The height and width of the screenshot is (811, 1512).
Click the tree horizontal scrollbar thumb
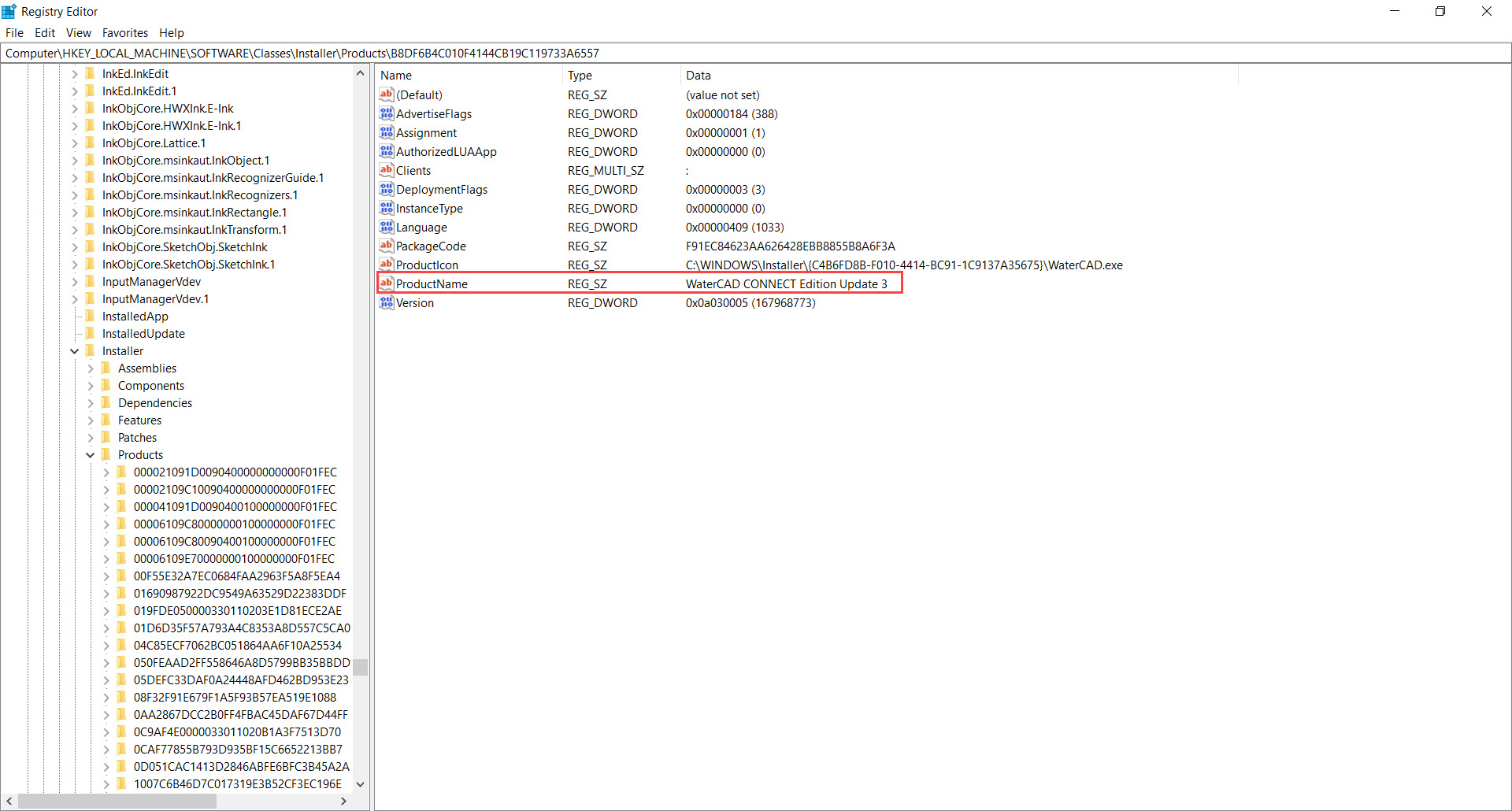click(117, 801)
